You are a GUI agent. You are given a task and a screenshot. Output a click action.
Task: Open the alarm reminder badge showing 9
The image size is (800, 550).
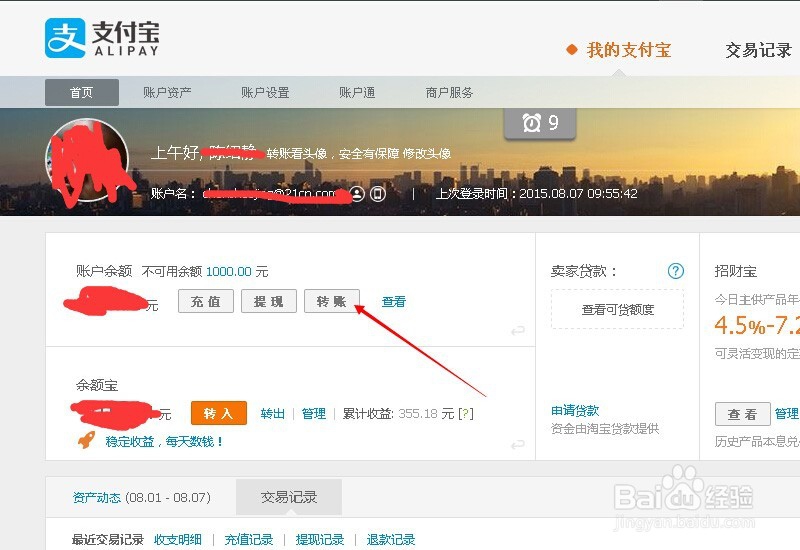(x=540, y=123)
